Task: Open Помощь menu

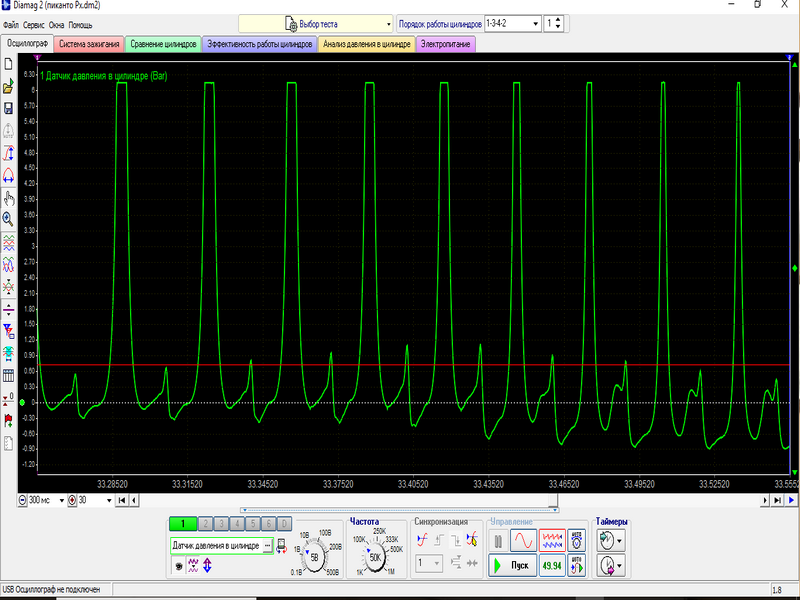Action: click(81, 24)
